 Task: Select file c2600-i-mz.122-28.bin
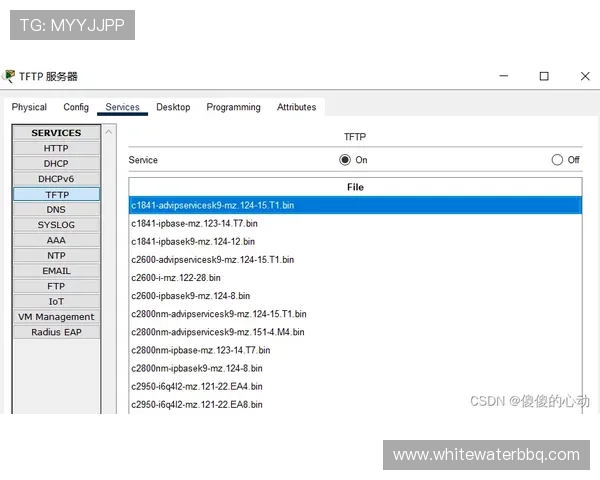[176, 278]
